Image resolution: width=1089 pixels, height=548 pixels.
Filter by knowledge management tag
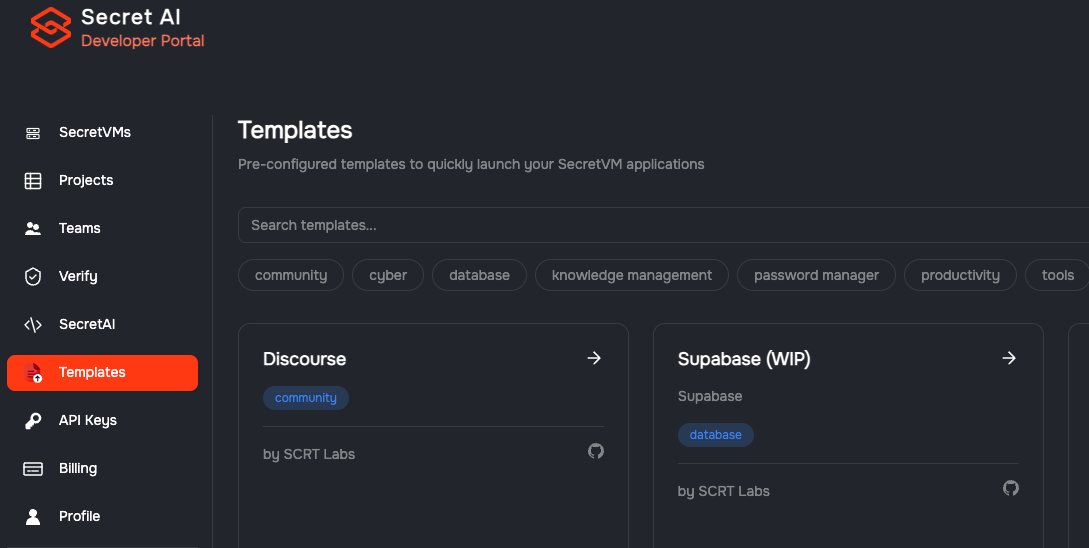point(631,275)
